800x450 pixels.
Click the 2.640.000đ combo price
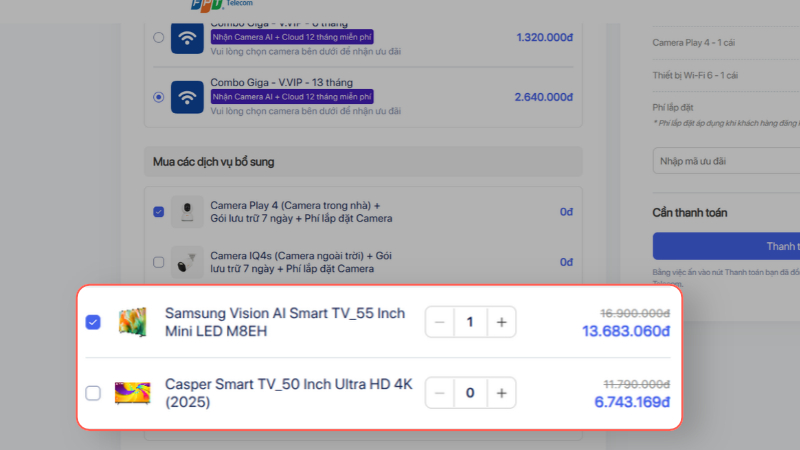(543, 97)
